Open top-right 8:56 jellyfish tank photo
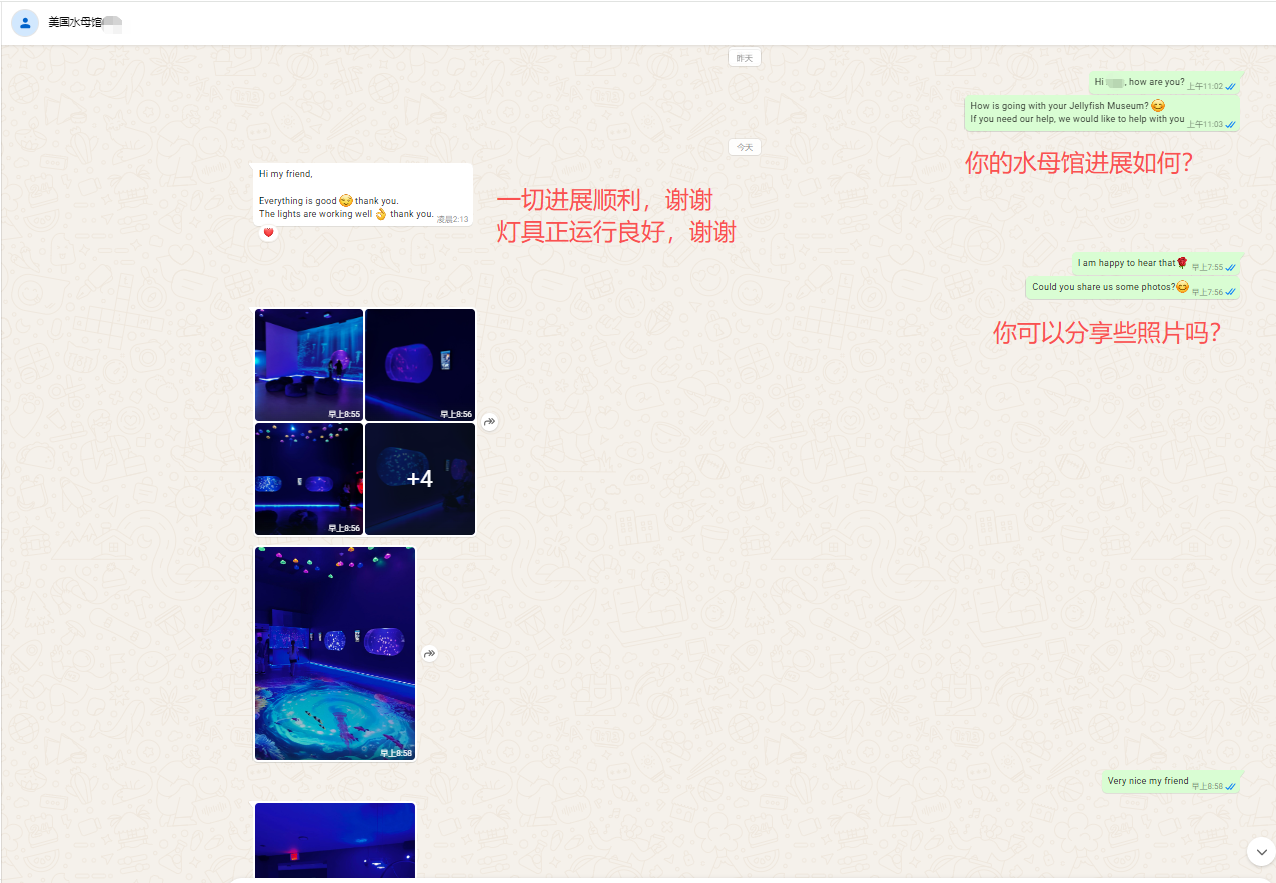1276x883 pixels. (420, 365)
